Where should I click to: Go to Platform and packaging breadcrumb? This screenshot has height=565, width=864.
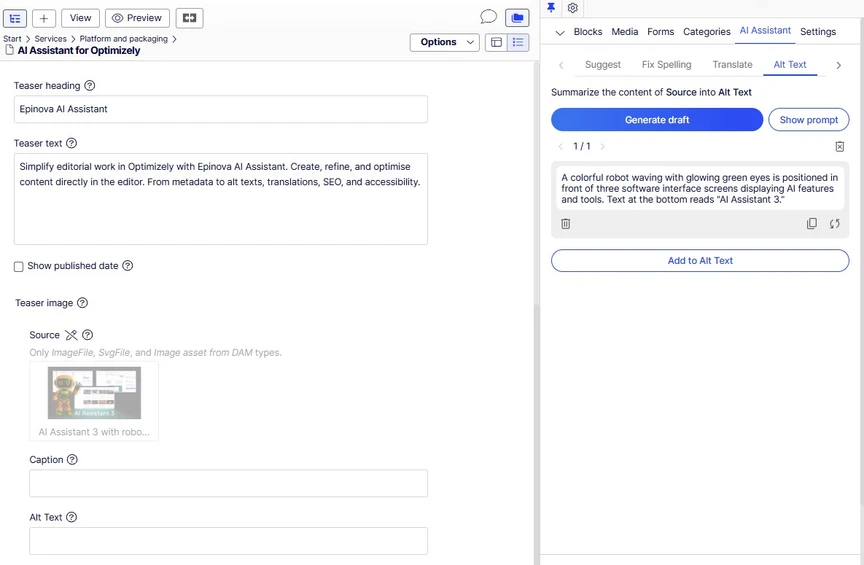click(x=123, y=39)
